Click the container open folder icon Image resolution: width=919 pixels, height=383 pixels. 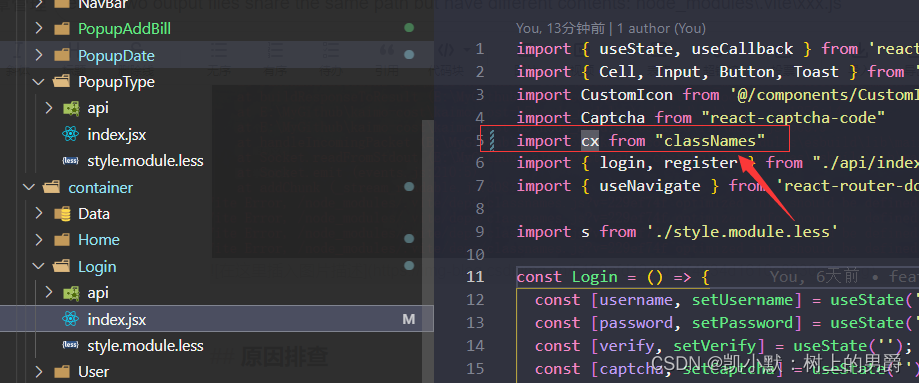pyautogui.click(x=52, y=188)
